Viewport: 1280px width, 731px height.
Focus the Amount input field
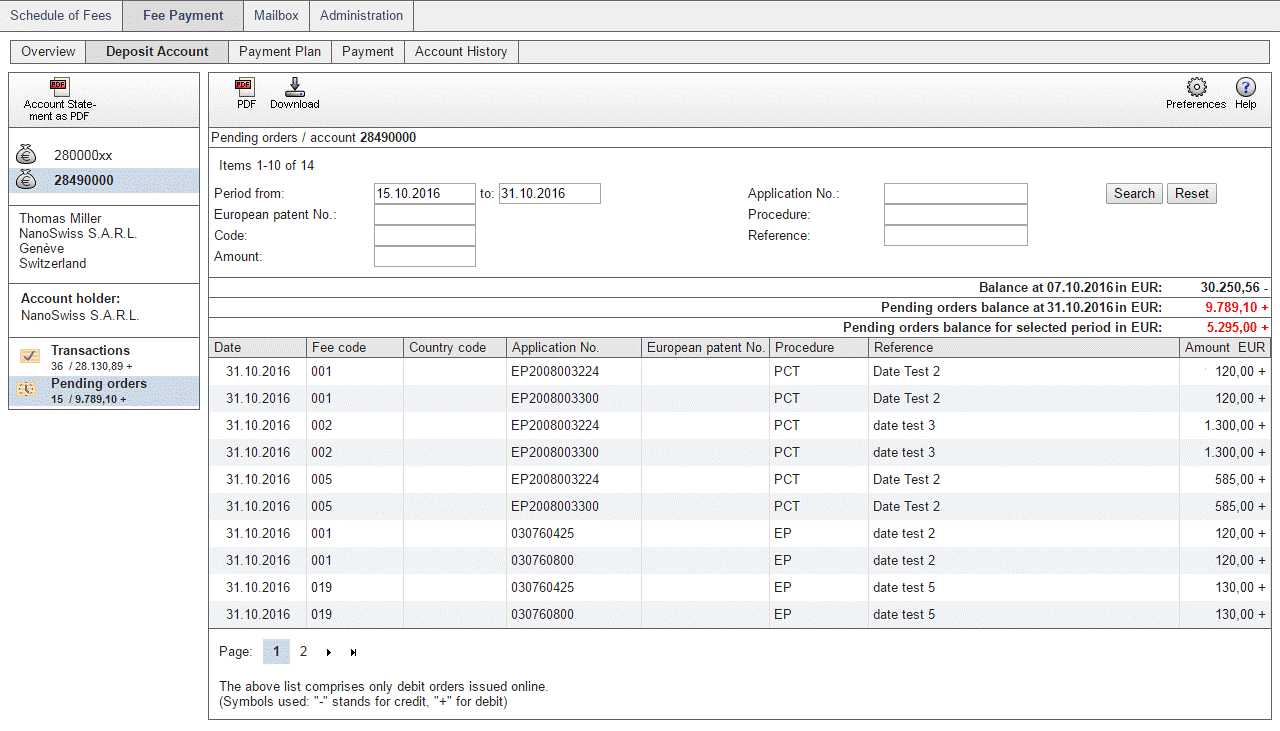[425, 257]
